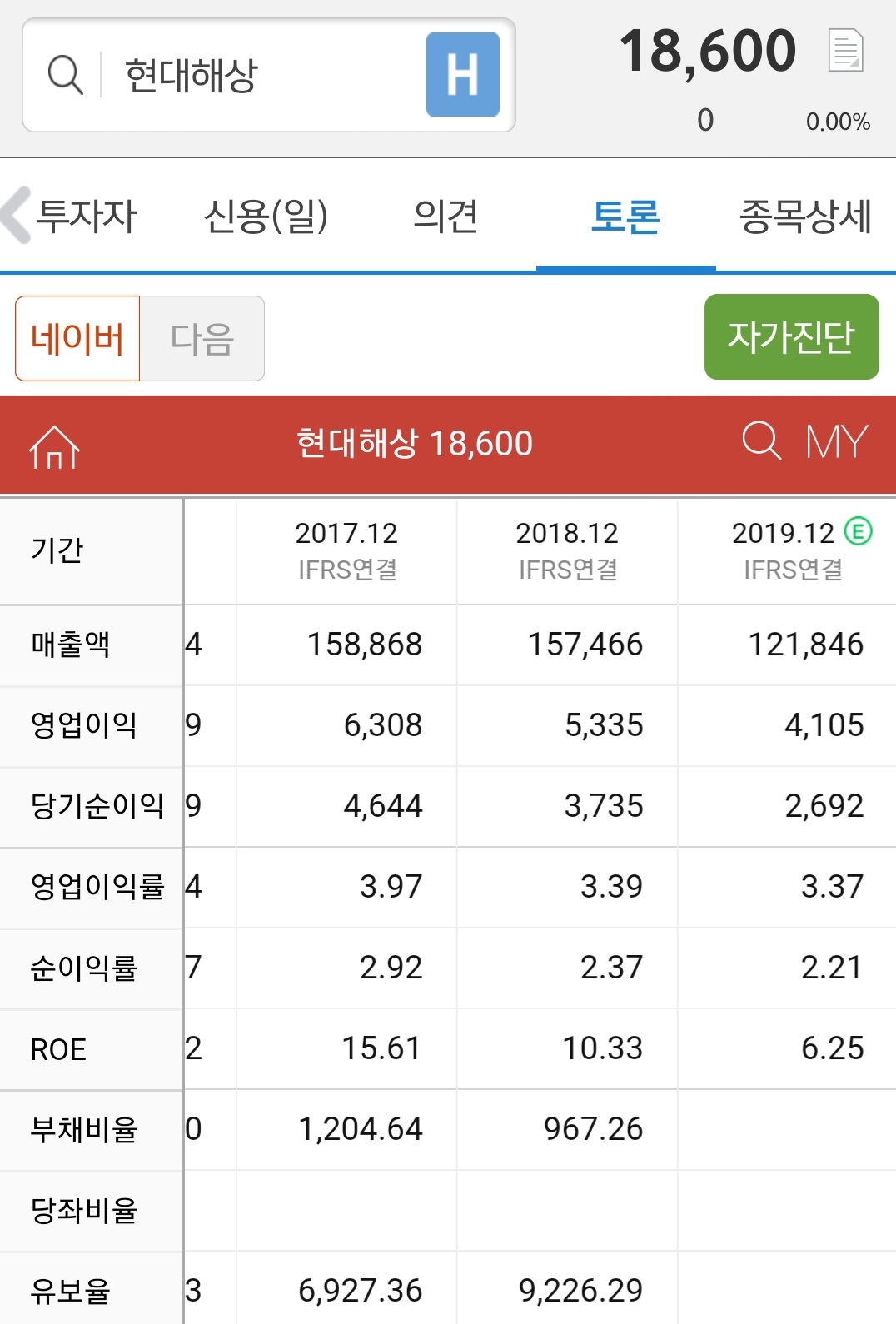Select the 15.61 ROE value
The image size is (896, 1324).
point(381,1048)
